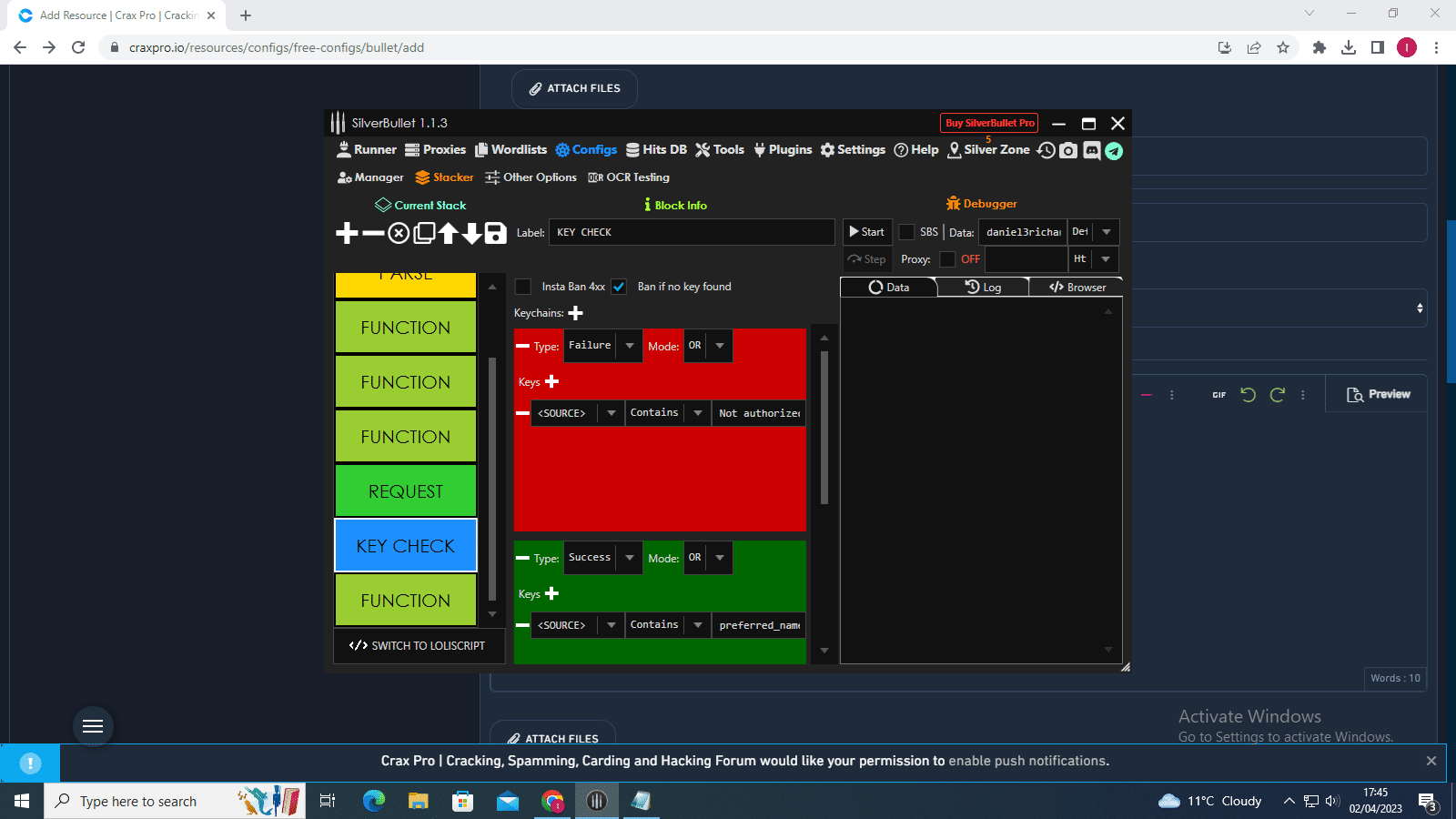The height and width of the screenshot is (819, 1456).
Task: Insert a GIF in the page editor
Action: point(1219,395)
